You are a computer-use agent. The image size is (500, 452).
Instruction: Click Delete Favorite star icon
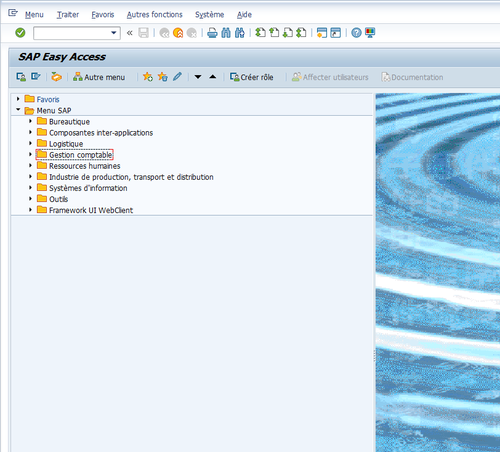point(163,77)
